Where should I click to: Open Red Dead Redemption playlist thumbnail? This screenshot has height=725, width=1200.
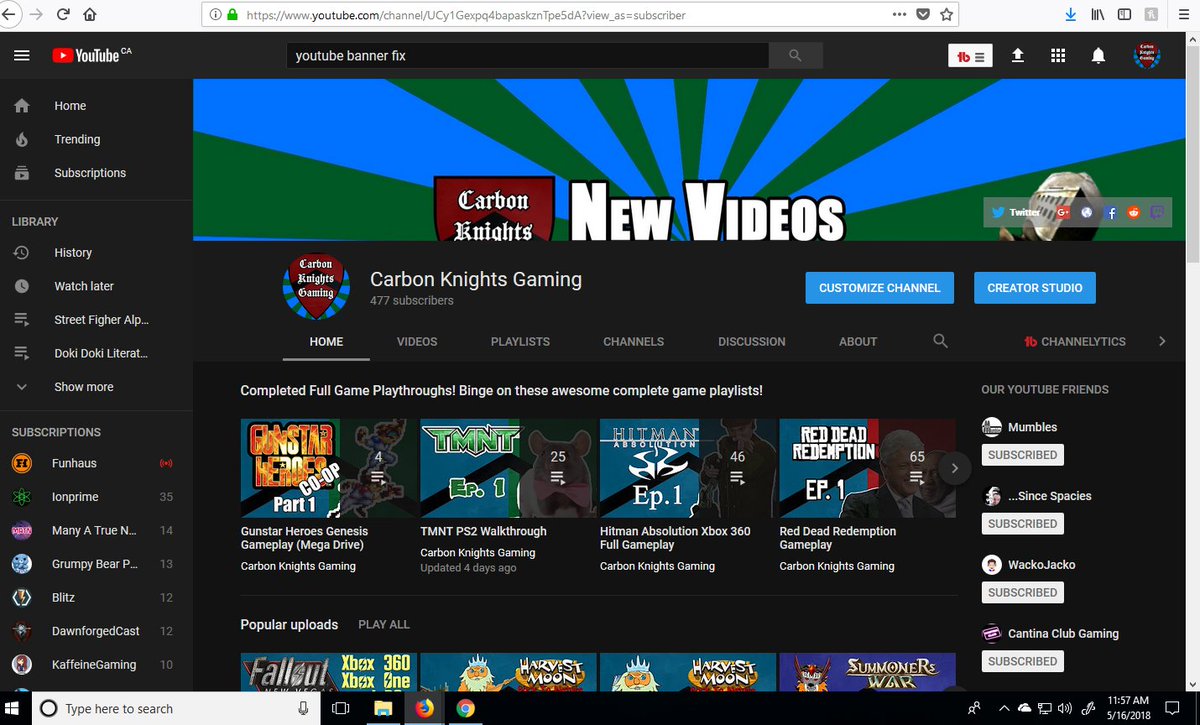click(867, 468)
